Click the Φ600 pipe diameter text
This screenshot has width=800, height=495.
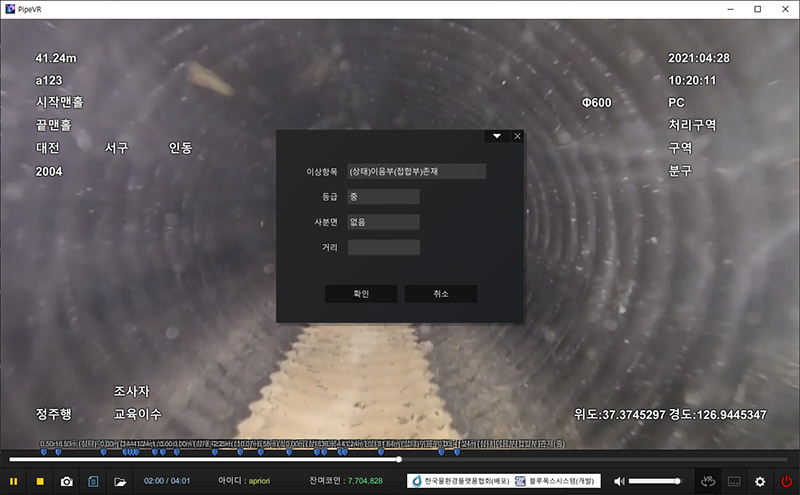(596, 103)
